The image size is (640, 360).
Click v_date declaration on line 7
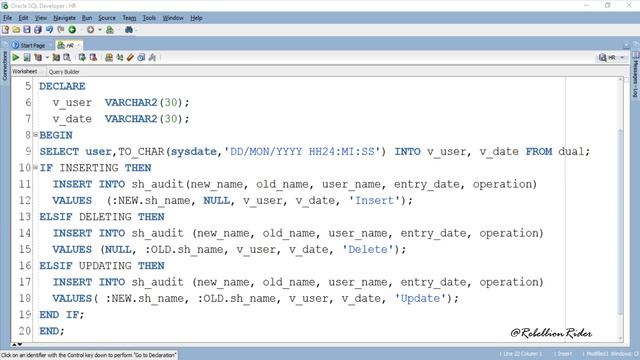tap(72, 119)
